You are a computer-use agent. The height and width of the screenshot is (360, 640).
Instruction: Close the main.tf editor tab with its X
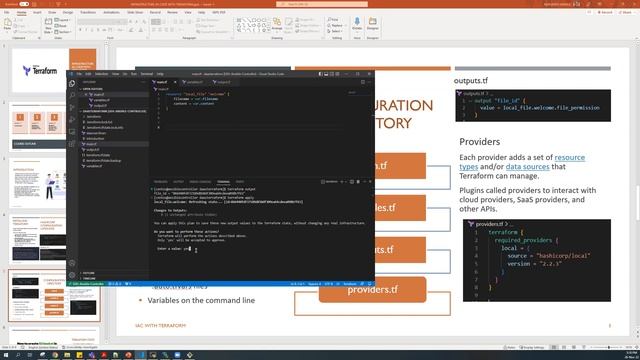(x=175, y=82)
